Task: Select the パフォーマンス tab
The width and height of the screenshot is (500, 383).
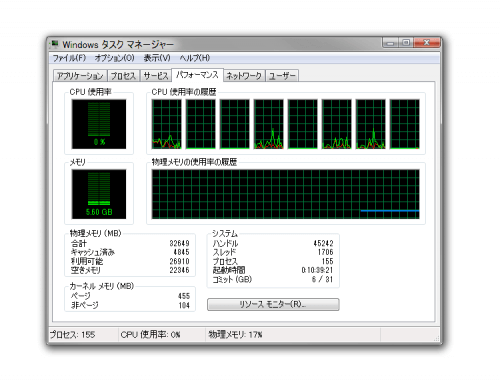Action: [197, 75]
